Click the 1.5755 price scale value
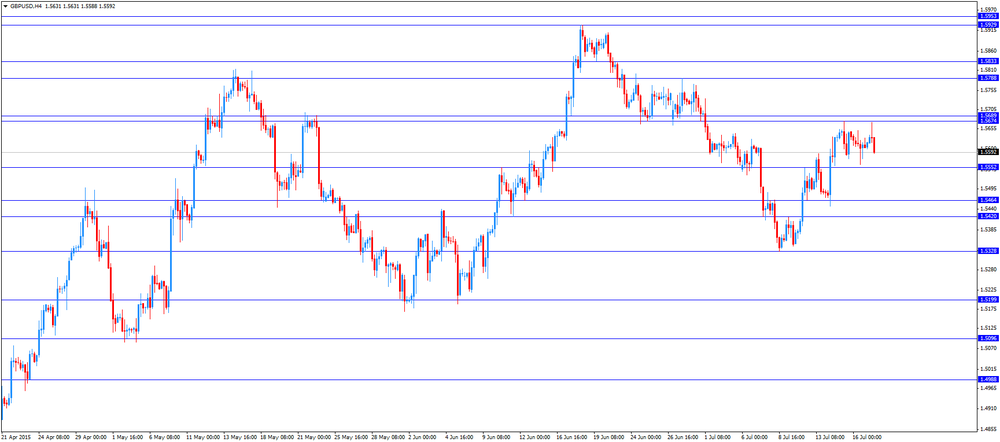 click(x=989, y=89)
